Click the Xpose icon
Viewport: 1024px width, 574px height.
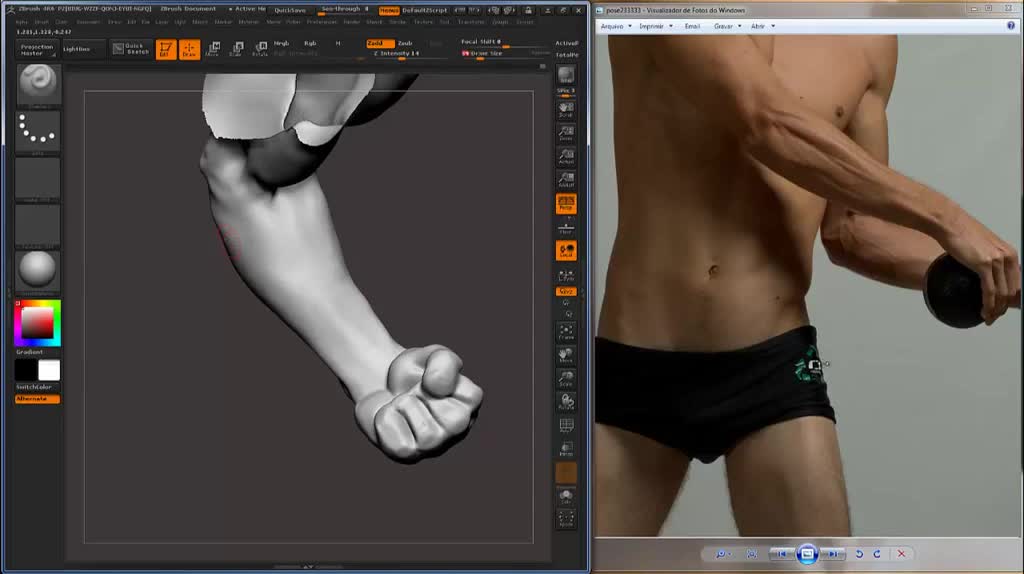(x=566, y=520)
